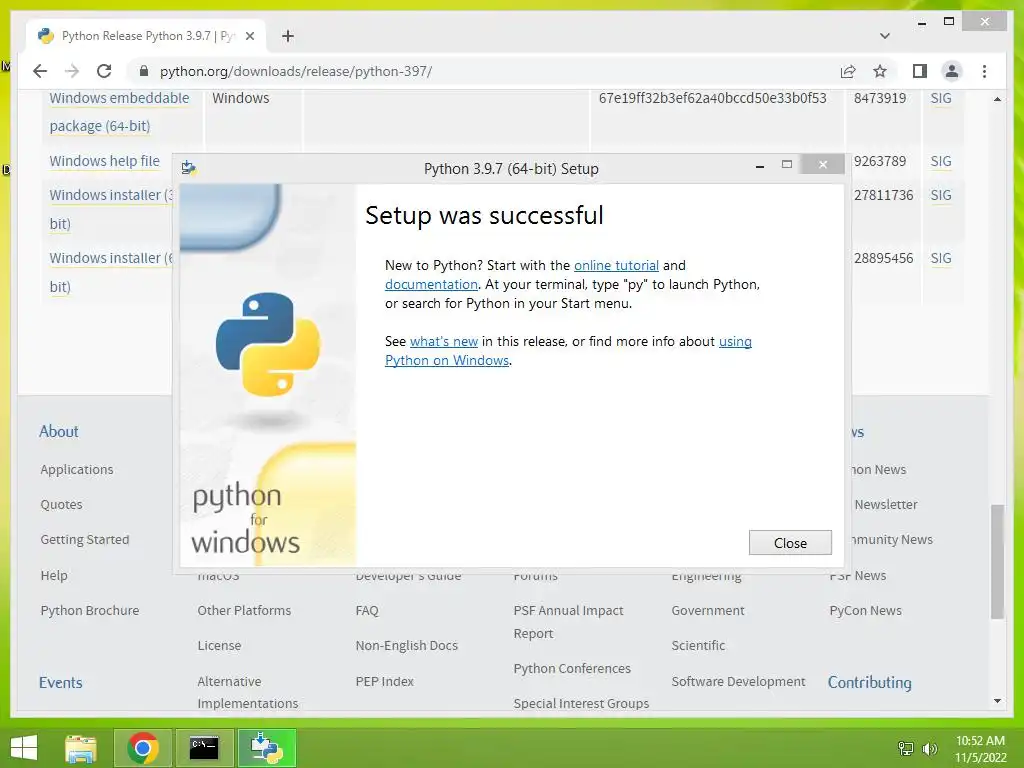
Task: Expand the tab search dropdown arrow
Action: coord(885,36)
